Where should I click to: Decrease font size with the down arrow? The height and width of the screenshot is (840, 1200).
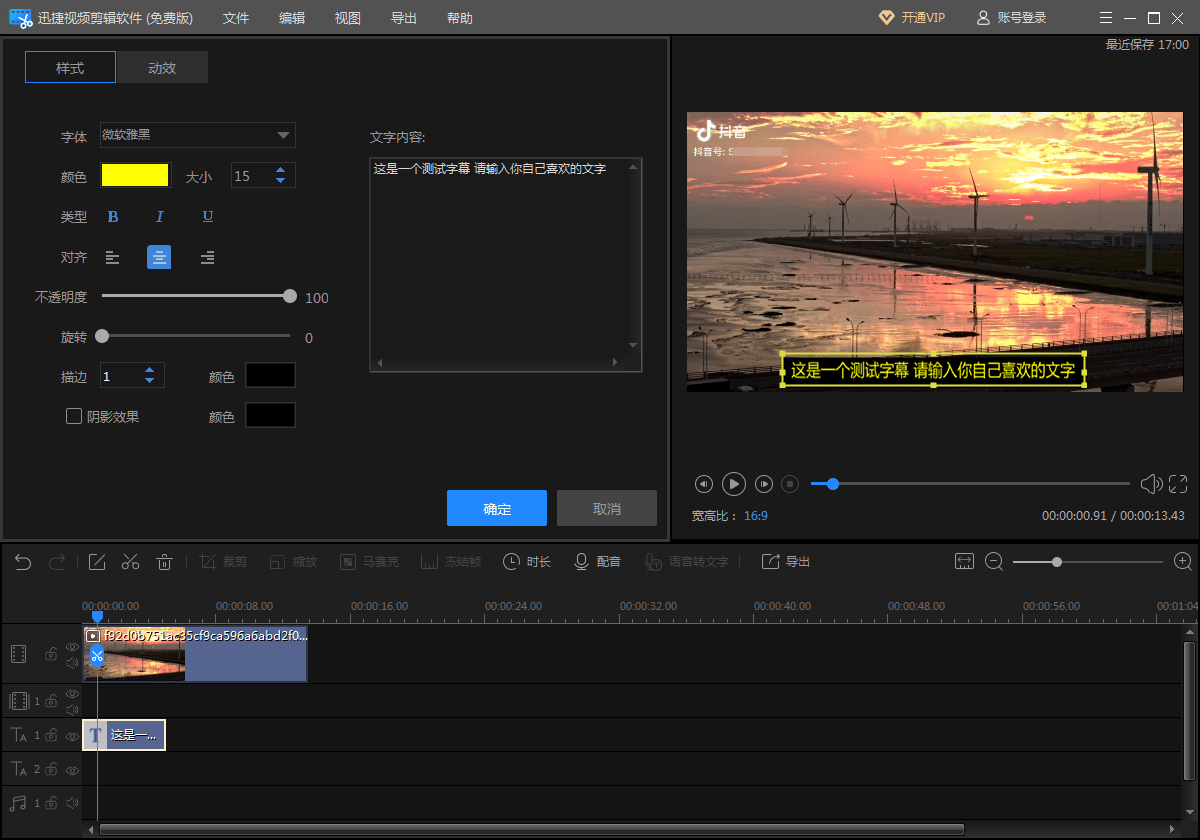point(281,181)
